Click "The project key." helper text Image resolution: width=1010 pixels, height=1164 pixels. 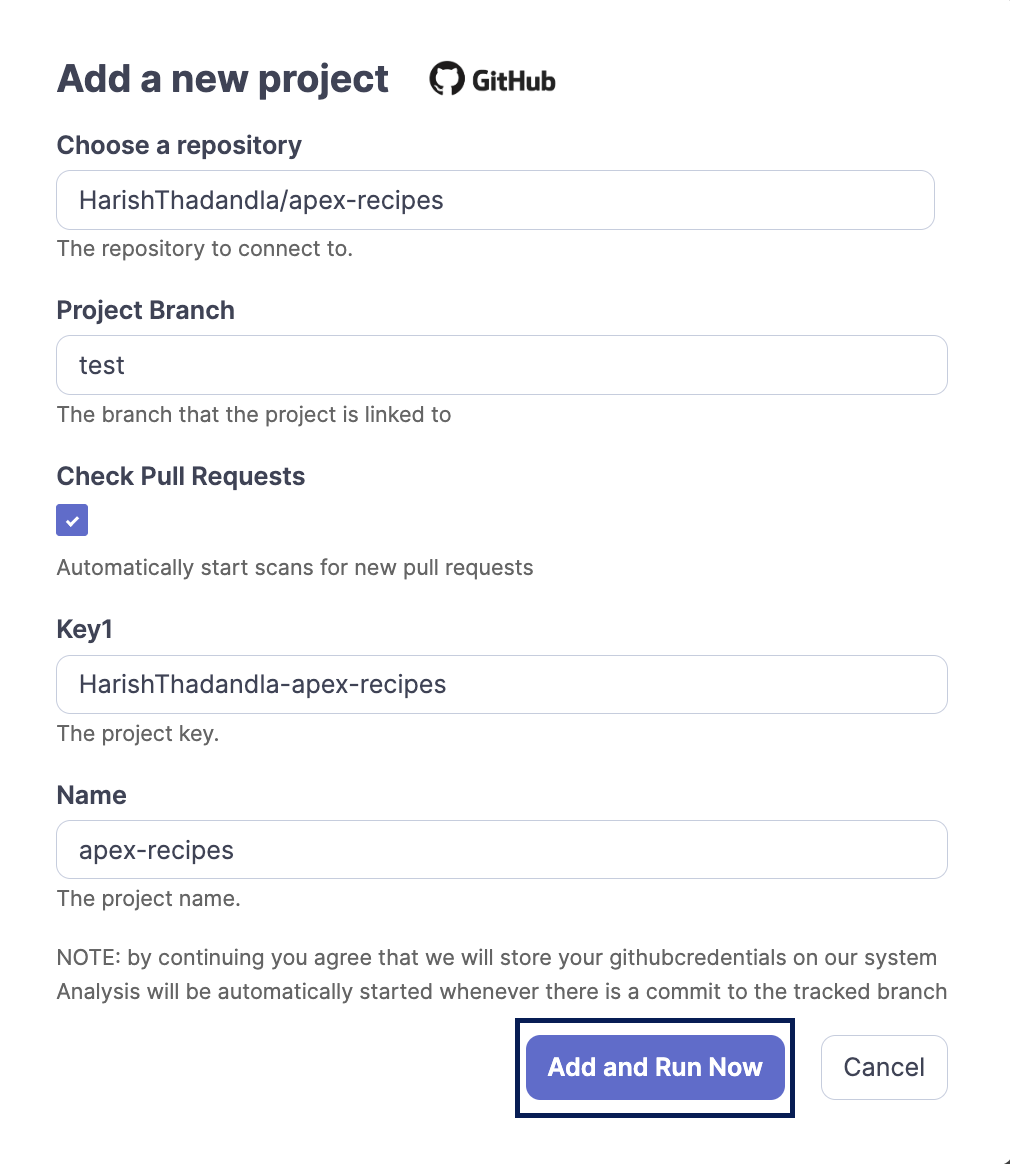[138, 733]
